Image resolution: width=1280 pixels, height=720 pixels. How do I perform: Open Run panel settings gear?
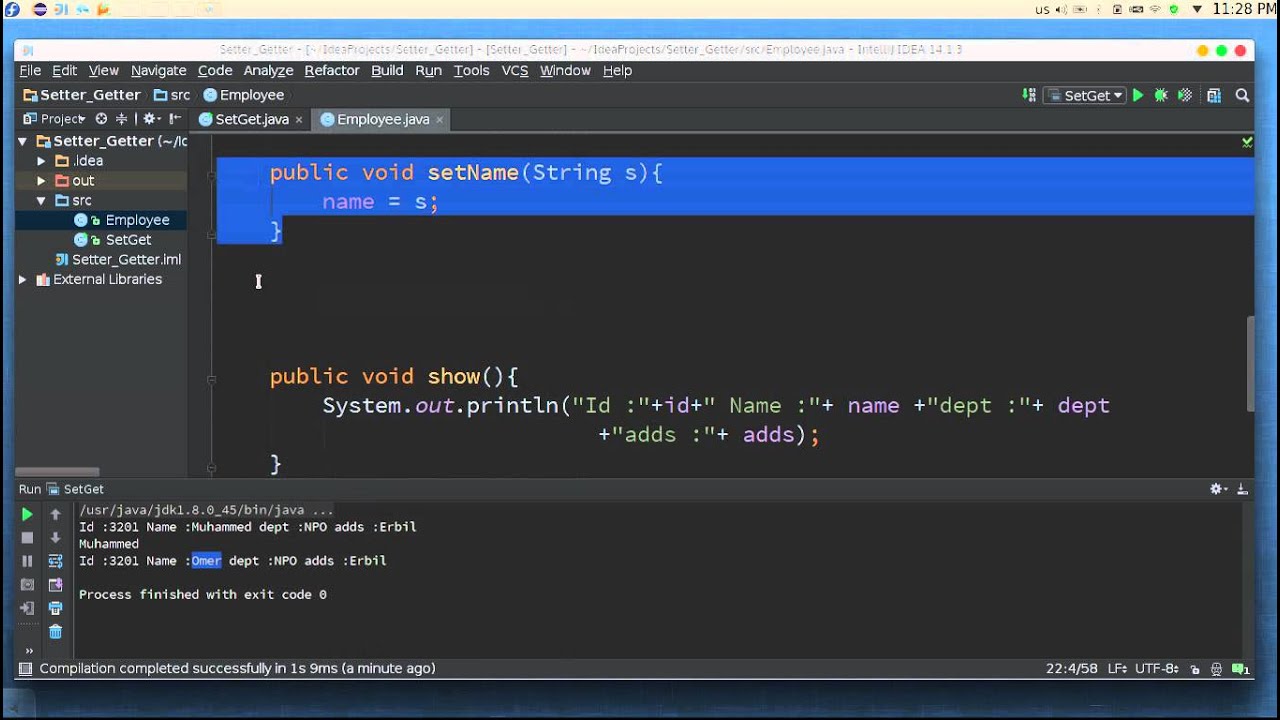[x=1218, y=489]
